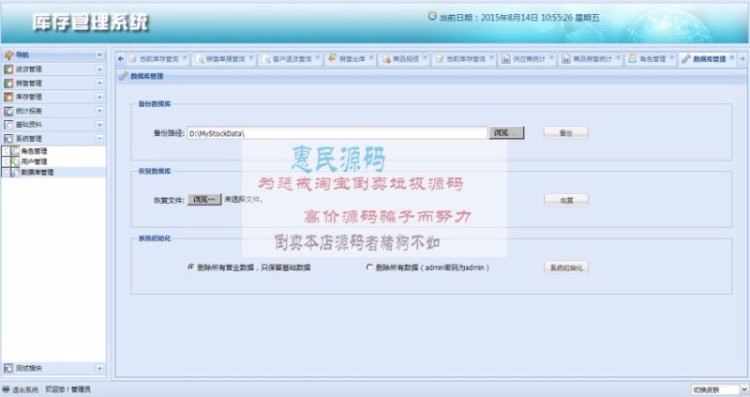The width and height of the screenshot is (750, 397).
Task: Switch to the 商品销售统计 tab
Action: point(591,59)
